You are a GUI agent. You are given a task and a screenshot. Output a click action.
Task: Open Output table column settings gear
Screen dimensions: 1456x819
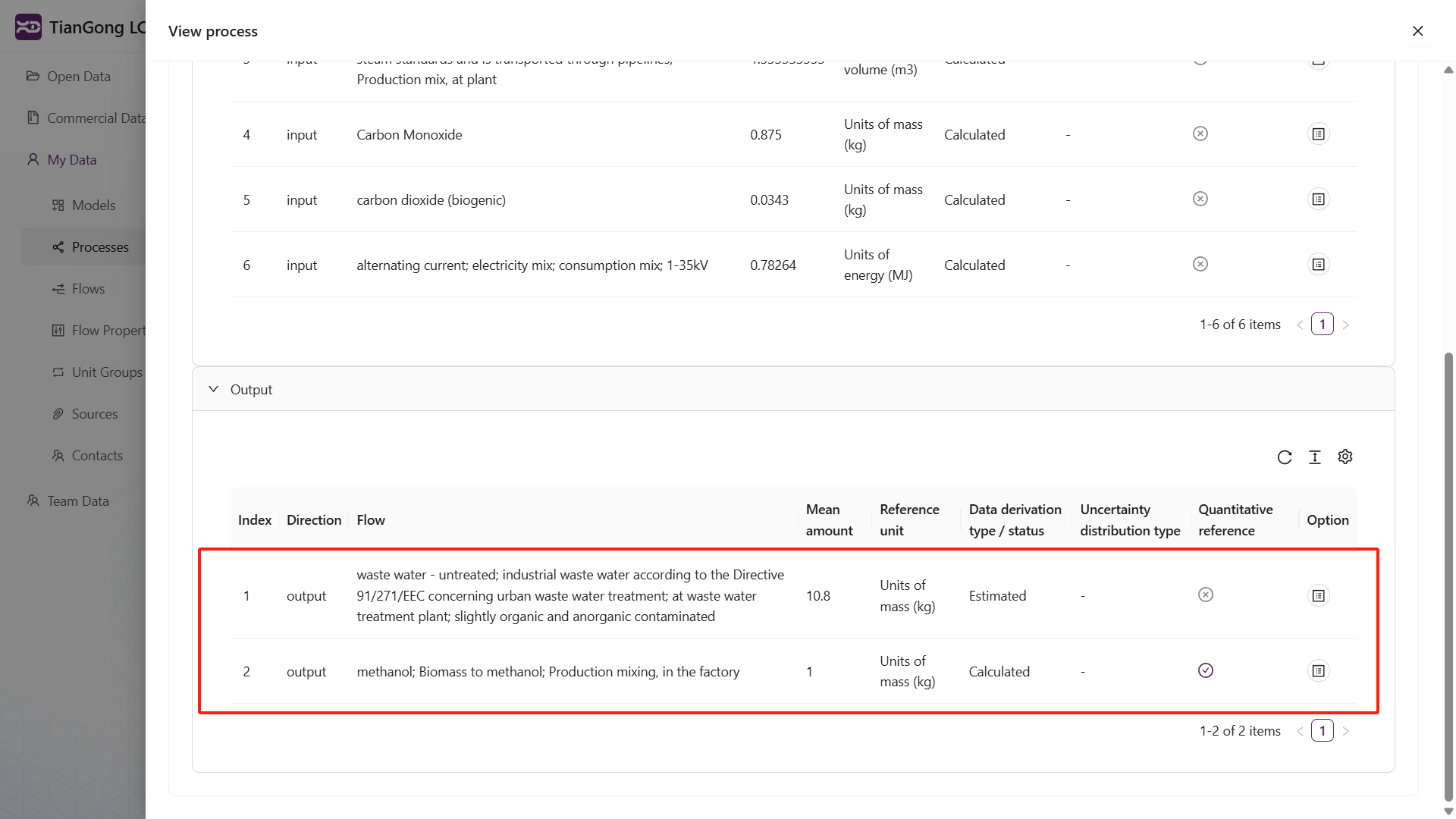1345,457
